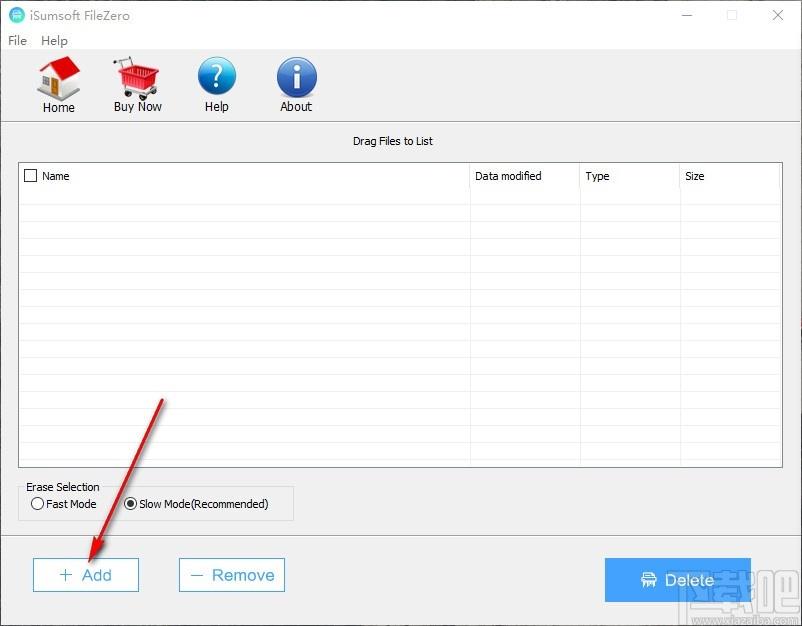Image resolution: width=802 pixels, height=626 pixels.
Task: Click the Drag Files to List label
Action: pyautogui.click(x=393, y=141)
